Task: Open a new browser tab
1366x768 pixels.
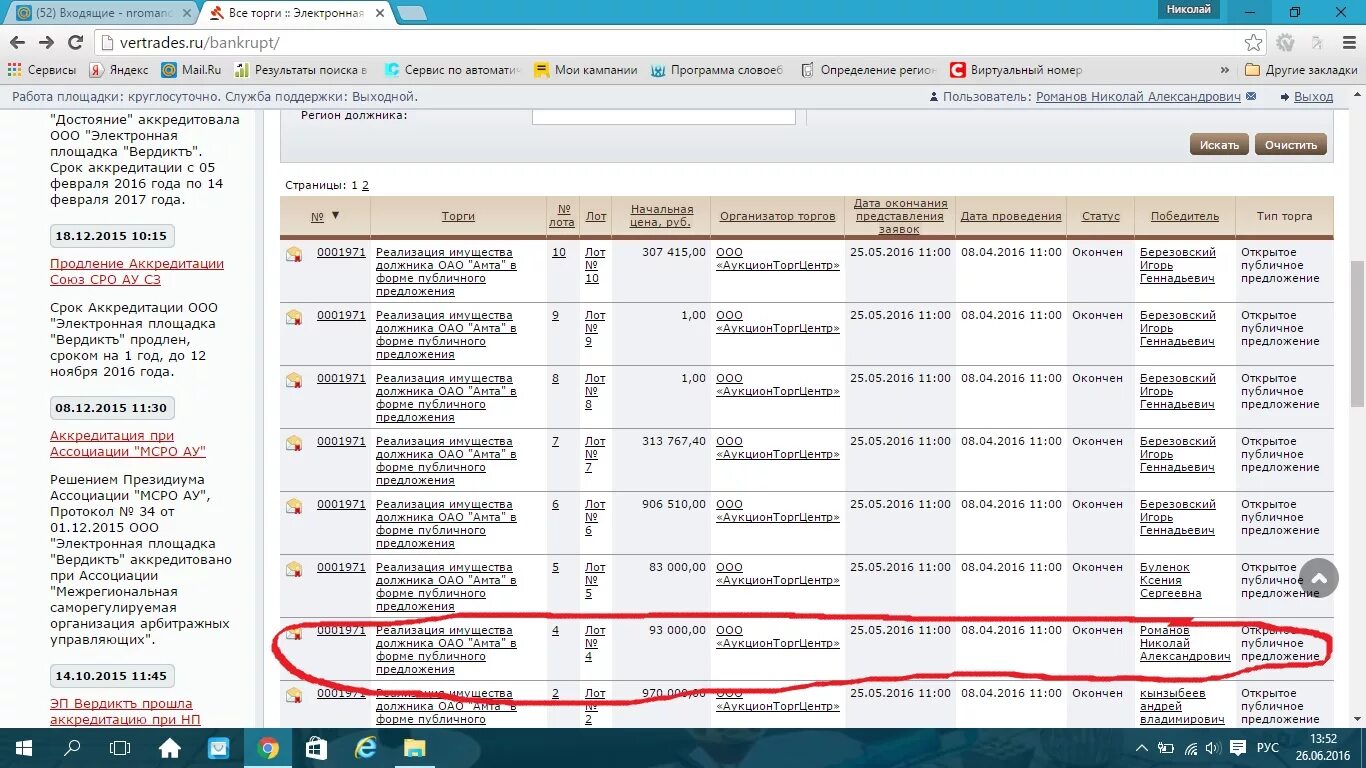Action: 411,13
